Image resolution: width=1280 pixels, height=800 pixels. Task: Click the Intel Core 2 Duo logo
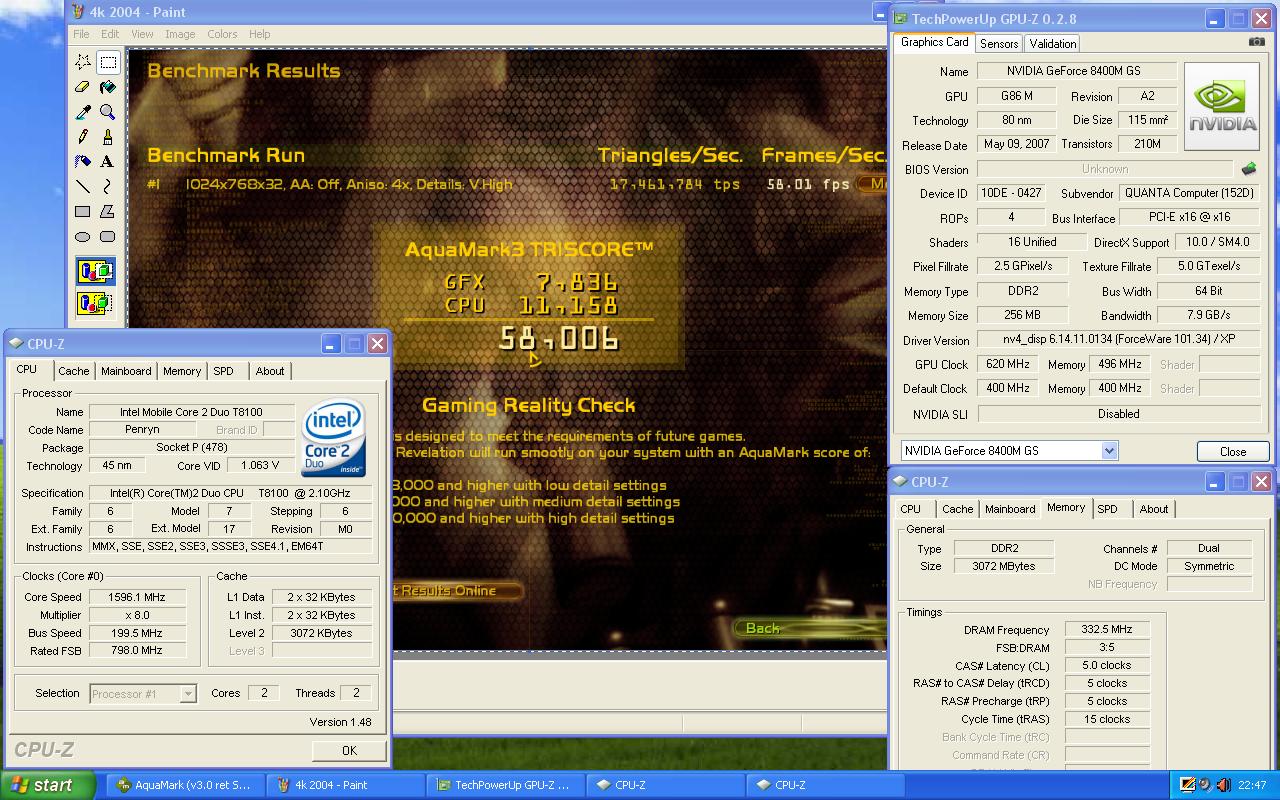pyautogui.click(x=334, y=438)
